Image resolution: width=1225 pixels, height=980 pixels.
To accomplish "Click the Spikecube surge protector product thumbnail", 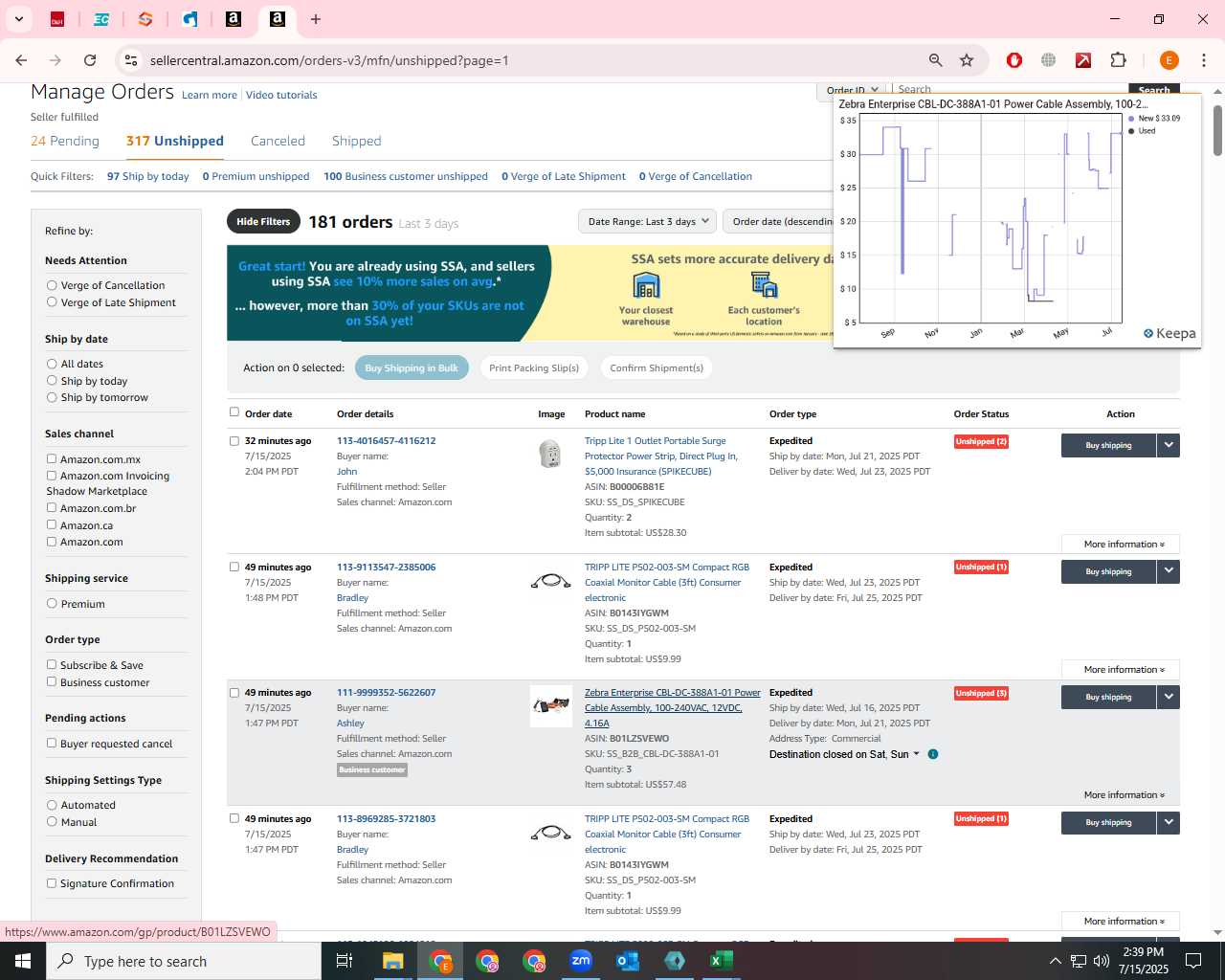I will pyautogui.click(x=550, y=454).
